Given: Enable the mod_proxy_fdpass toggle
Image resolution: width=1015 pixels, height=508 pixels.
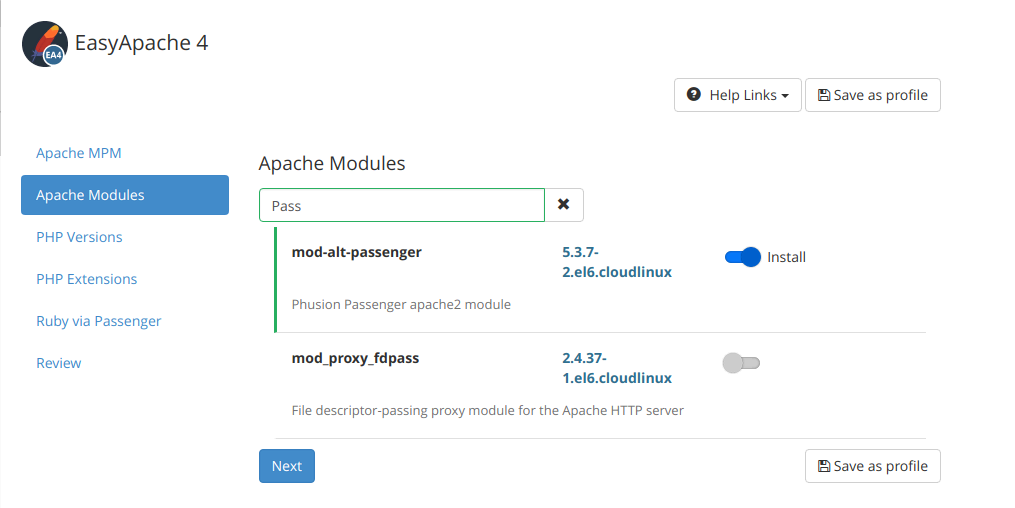Looking at the screenshot, I should pos(741,363).
